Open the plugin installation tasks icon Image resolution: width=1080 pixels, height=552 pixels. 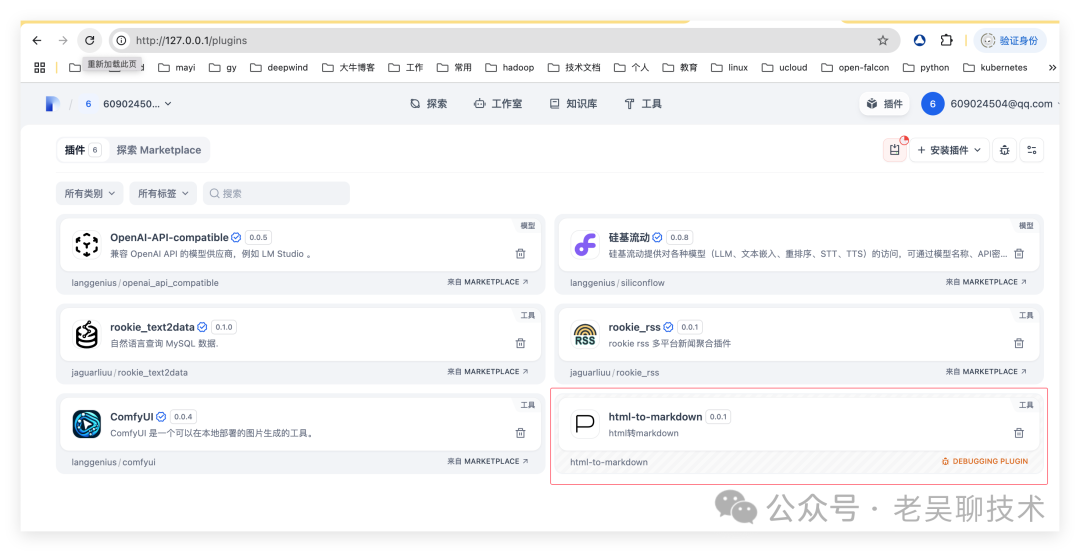pos(894,150)
